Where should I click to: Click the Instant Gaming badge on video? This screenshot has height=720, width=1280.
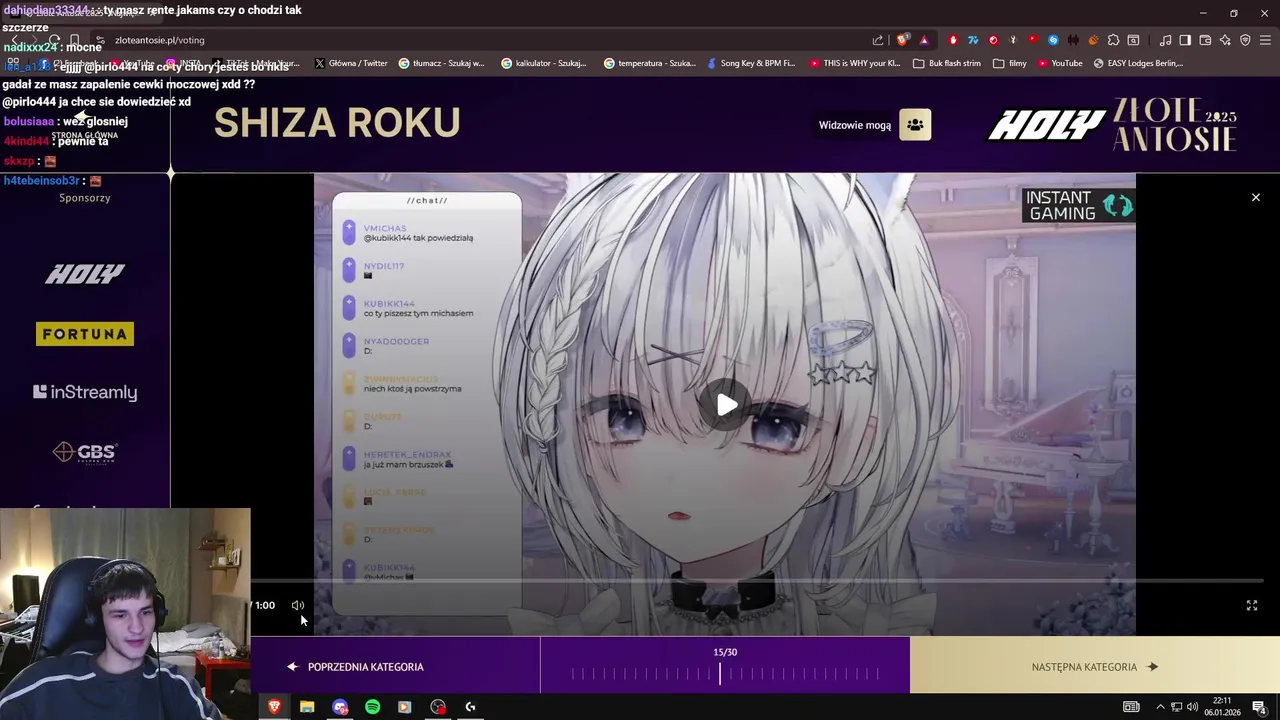tap(1078, 205)
